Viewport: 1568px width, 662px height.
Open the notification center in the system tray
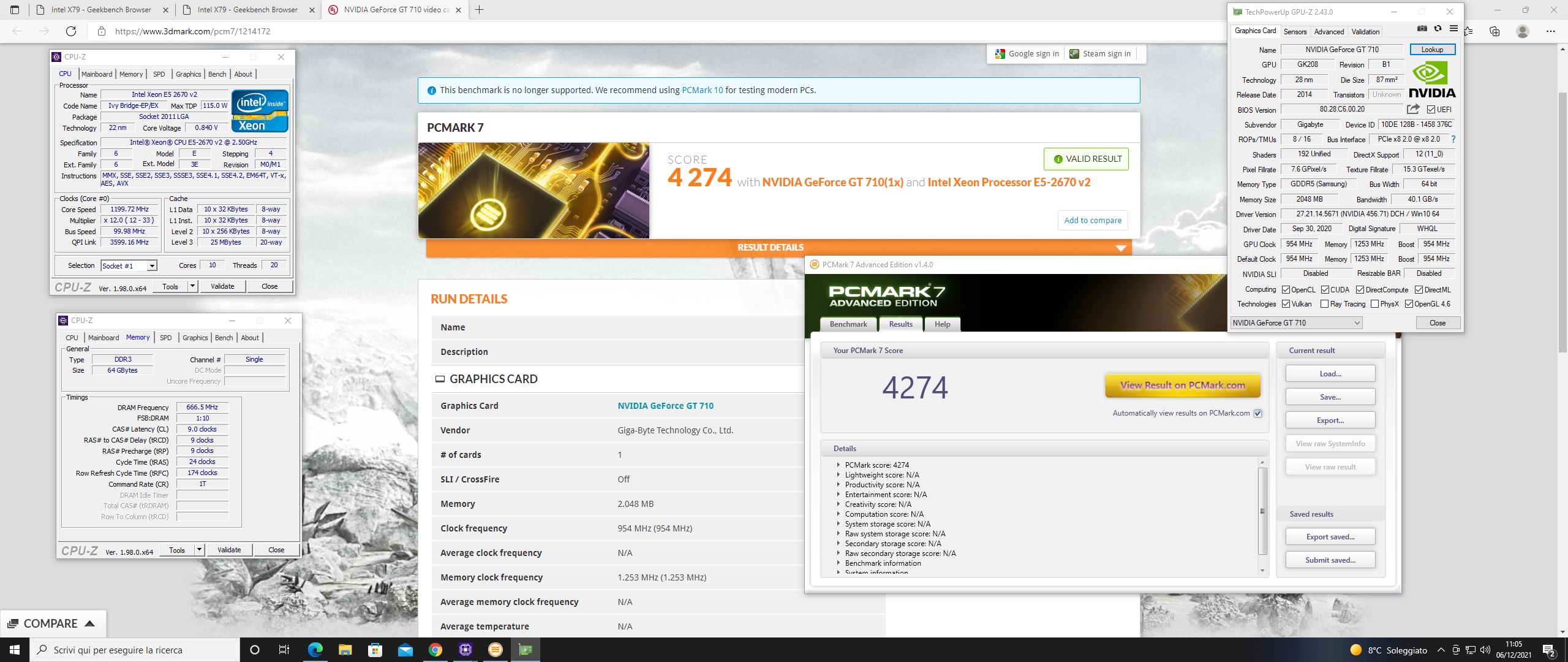coord(1549,650)
